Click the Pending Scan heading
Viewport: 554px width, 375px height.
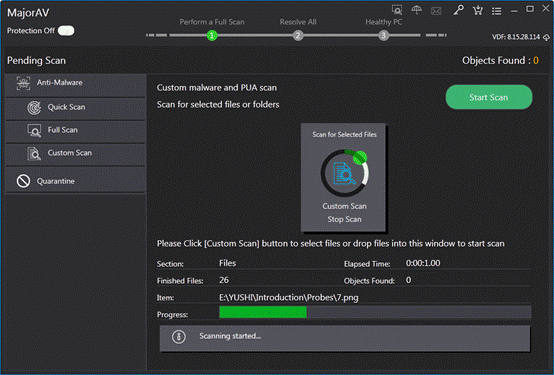coord(36,60)
